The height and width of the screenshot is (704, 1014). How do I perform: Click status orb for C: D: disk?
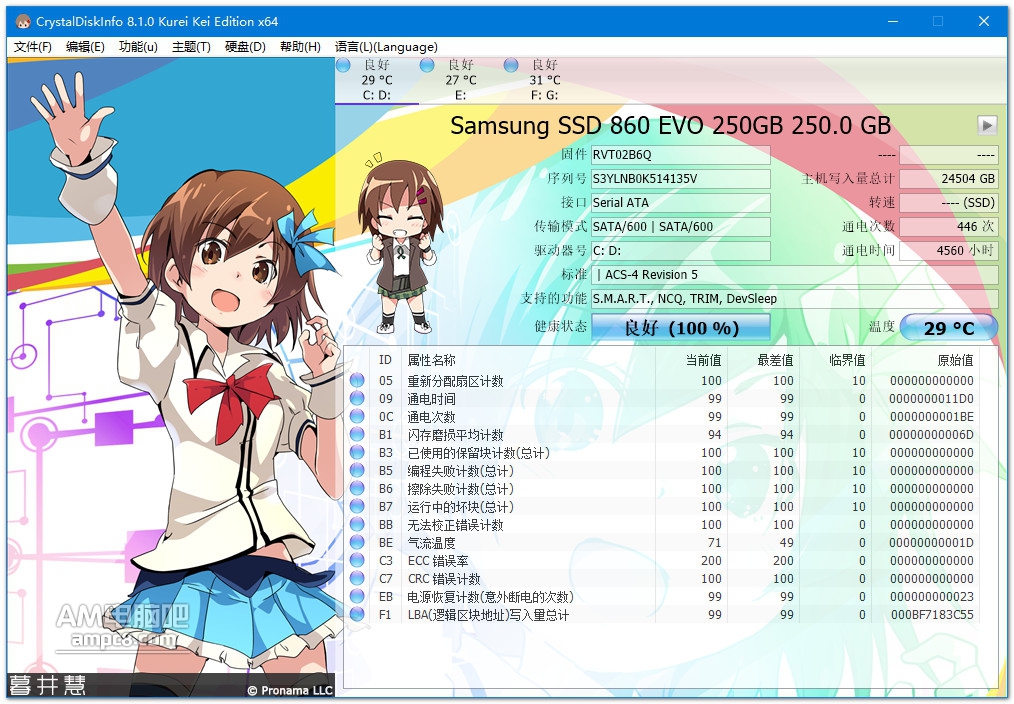pos(343,65)
